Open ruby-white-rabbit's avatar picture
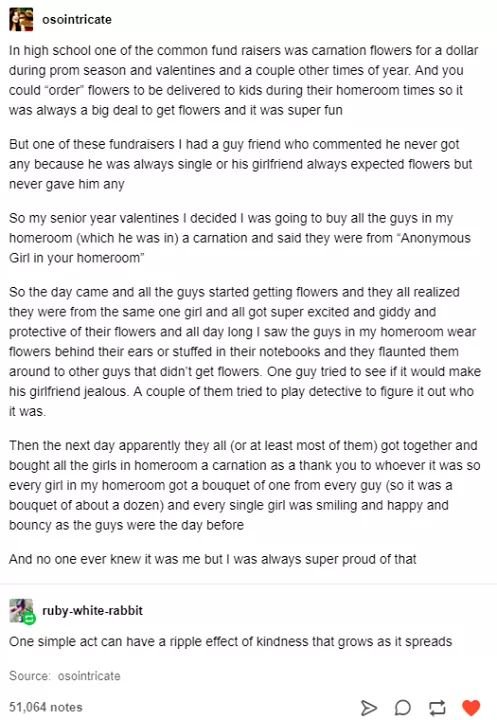This screenshot has height=720, width=497. [x=21, y=610]
